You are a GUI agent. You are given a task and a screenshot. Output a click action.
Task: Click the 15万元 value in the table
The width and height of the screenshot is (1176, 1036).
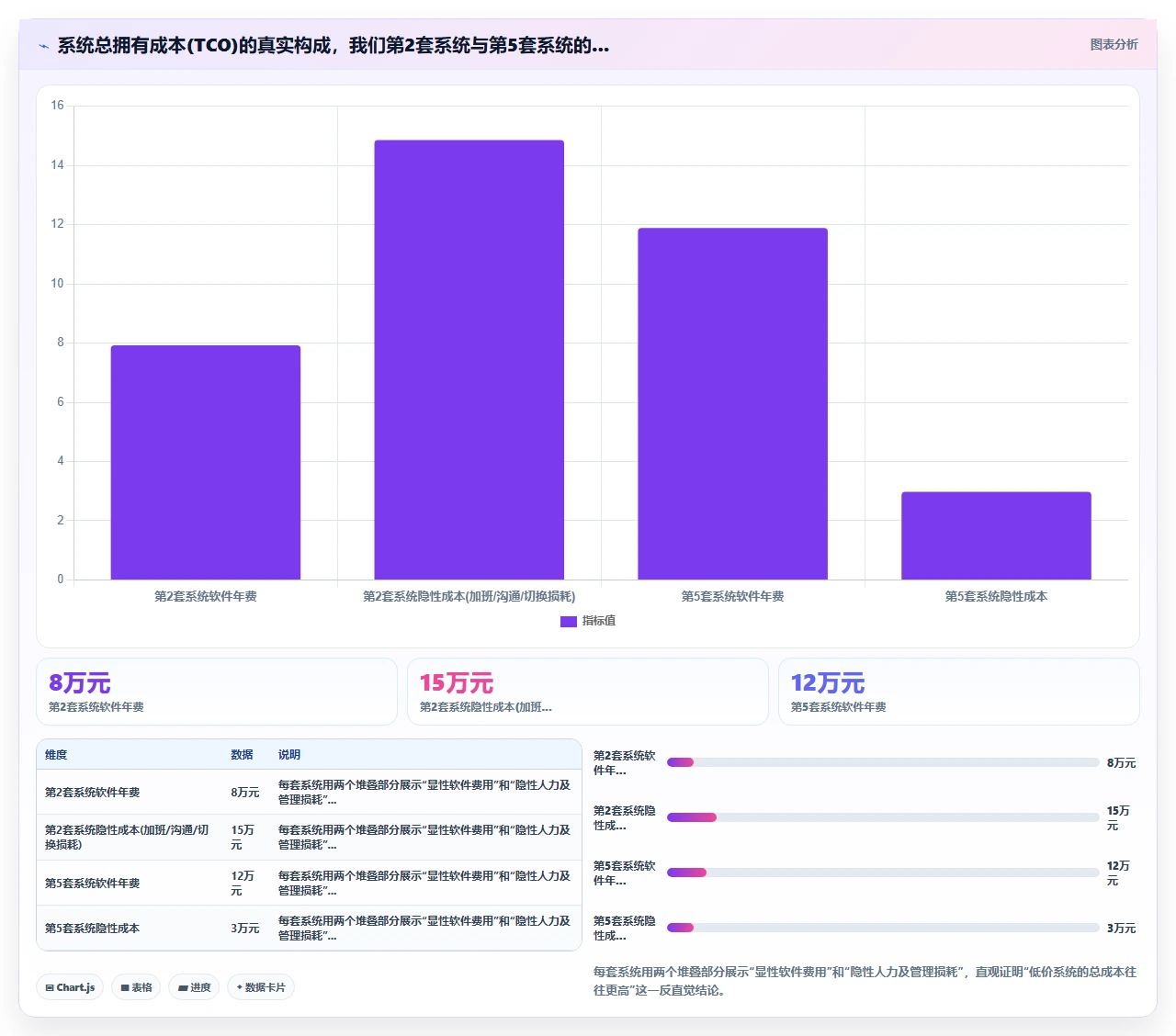pos(243,838)
